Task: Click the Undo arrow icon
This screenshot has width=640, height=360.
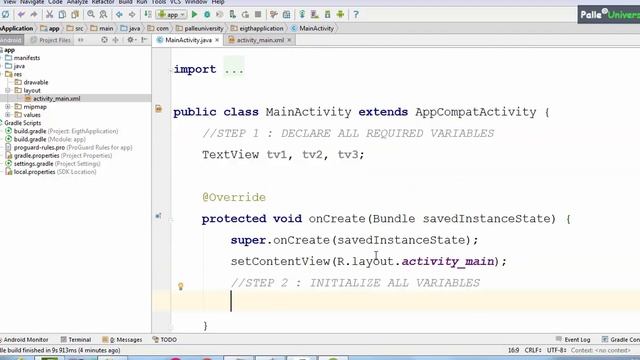Action: (21, 15)
